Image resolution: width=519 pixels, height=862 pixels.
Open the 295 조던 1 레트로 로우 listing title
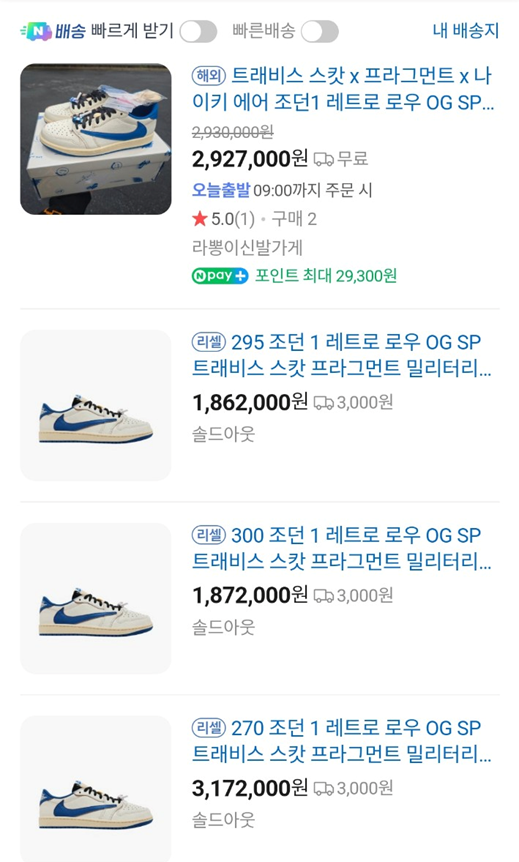click(341, 355)
